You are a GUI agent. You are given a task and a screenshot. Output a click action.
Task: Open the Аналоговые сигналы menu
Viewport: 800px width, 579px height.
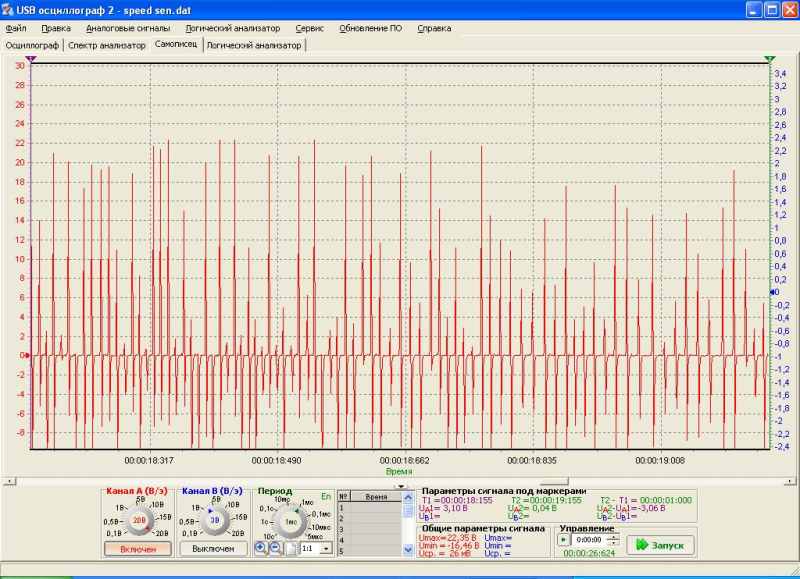click(128, 29)
